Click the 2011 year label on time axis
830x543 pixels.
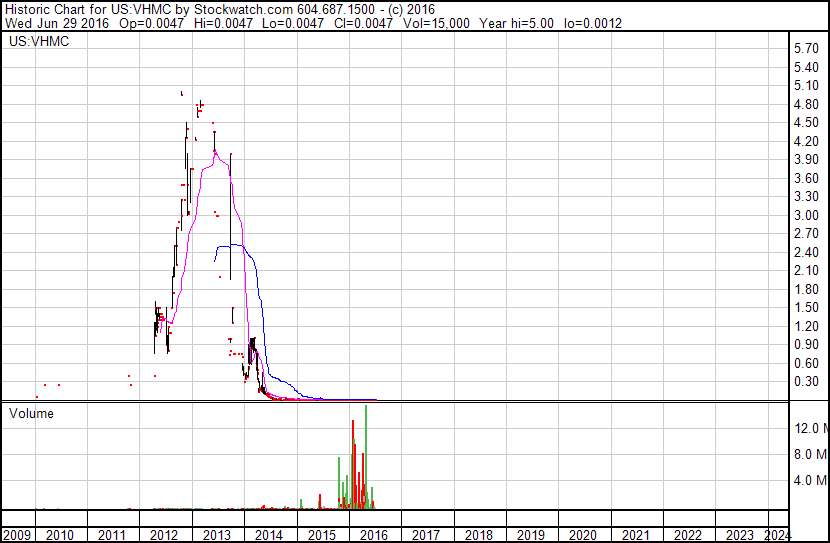112,535
